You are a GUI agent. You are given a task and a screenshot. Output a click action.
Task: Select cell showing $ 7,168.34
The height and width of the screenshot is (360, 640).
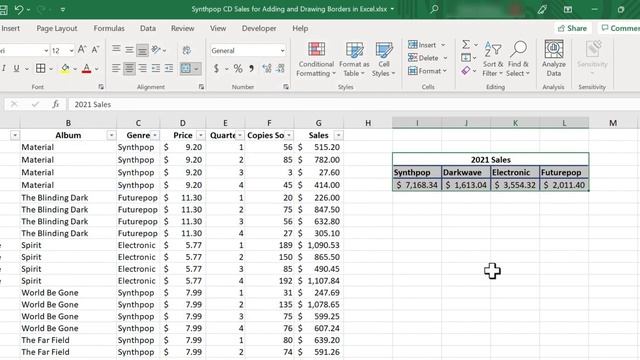tap(417, 185)
